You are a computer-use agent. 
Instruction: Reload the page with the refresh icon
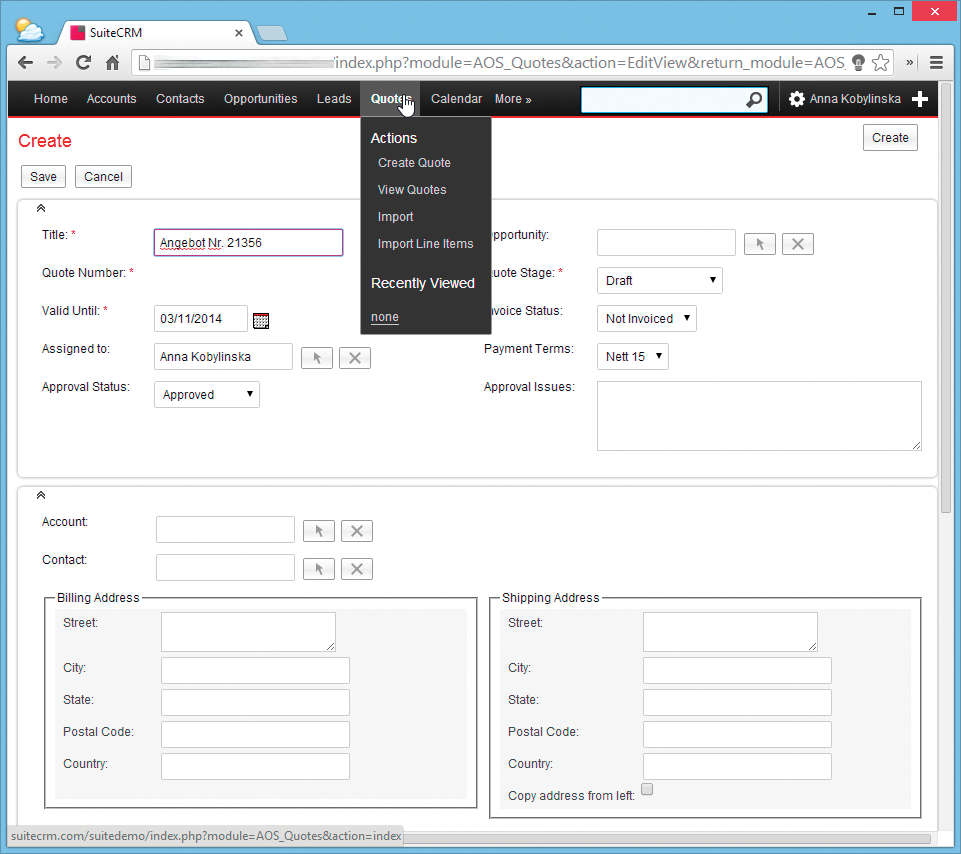coord(83,62)
